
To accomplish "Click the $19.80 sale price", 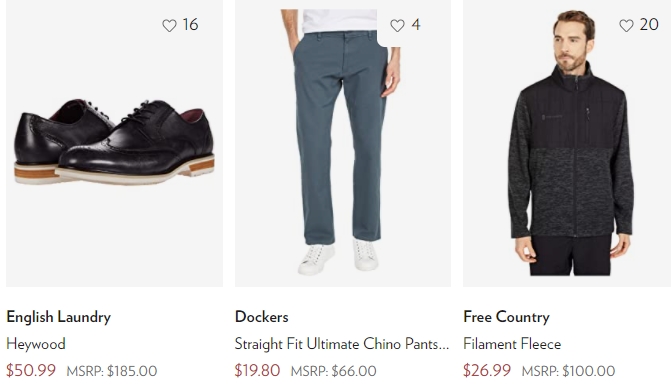I will coord(258,370).
